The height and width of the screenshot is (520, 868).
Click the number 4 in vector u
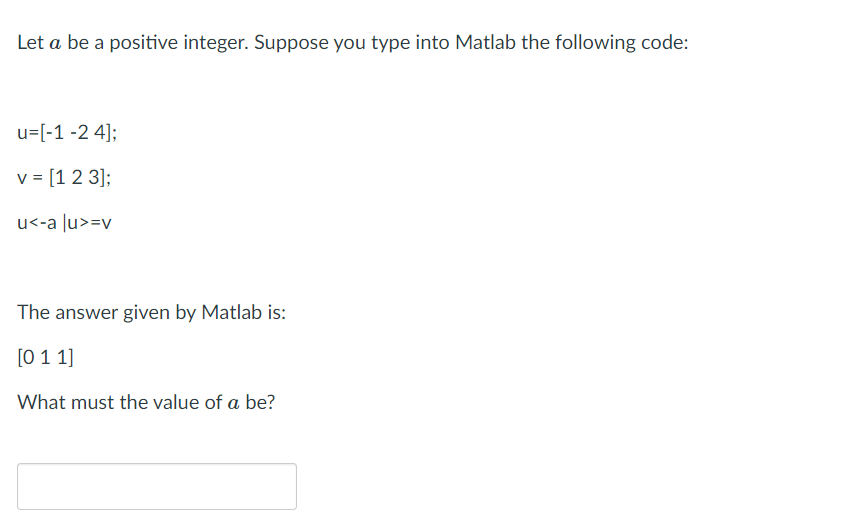(x=100, y=132)
